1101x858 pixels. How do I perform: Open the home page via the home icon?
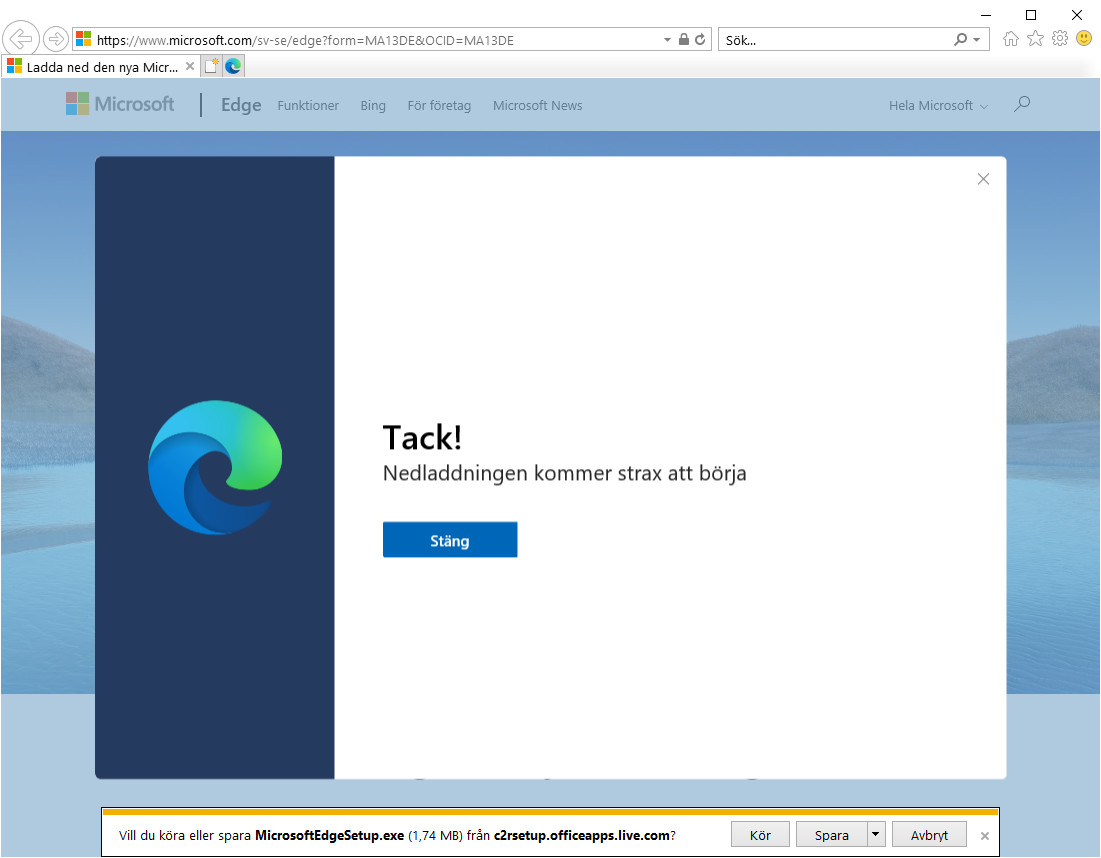point(1010,38)
